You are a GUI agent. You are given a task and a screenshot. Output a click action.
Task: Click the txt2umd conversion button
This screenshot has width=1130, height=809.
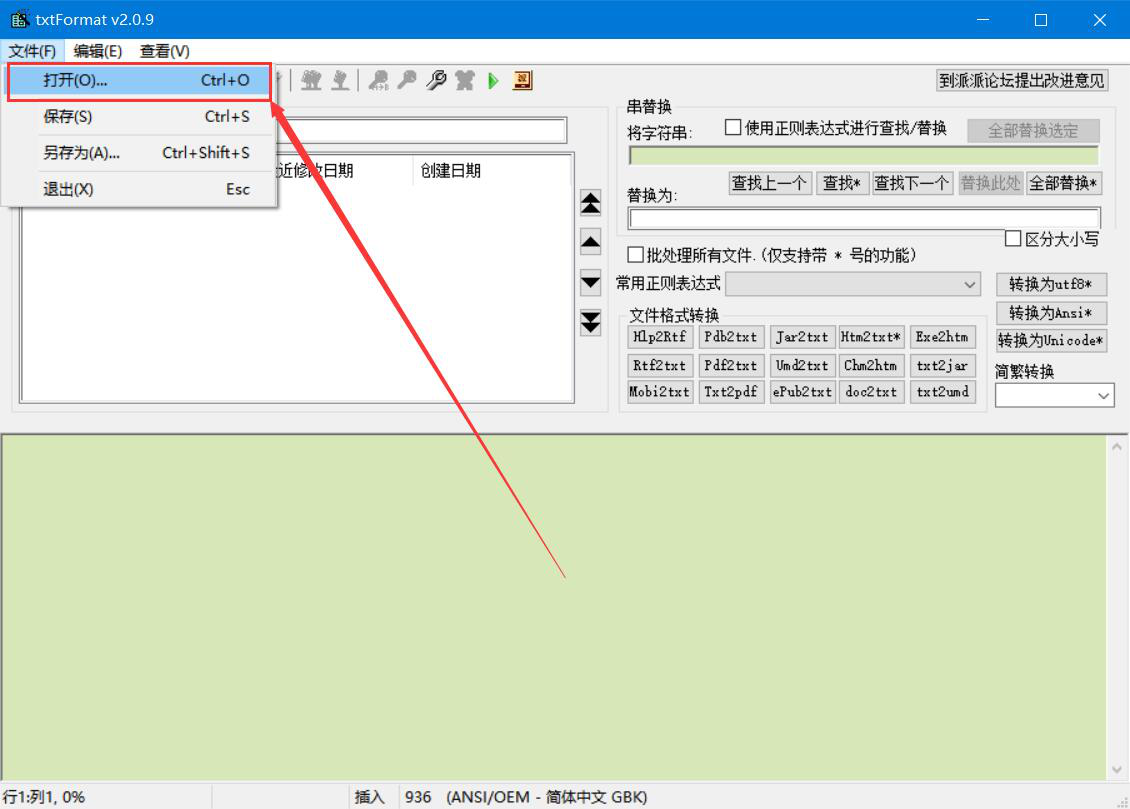[942, 392]
